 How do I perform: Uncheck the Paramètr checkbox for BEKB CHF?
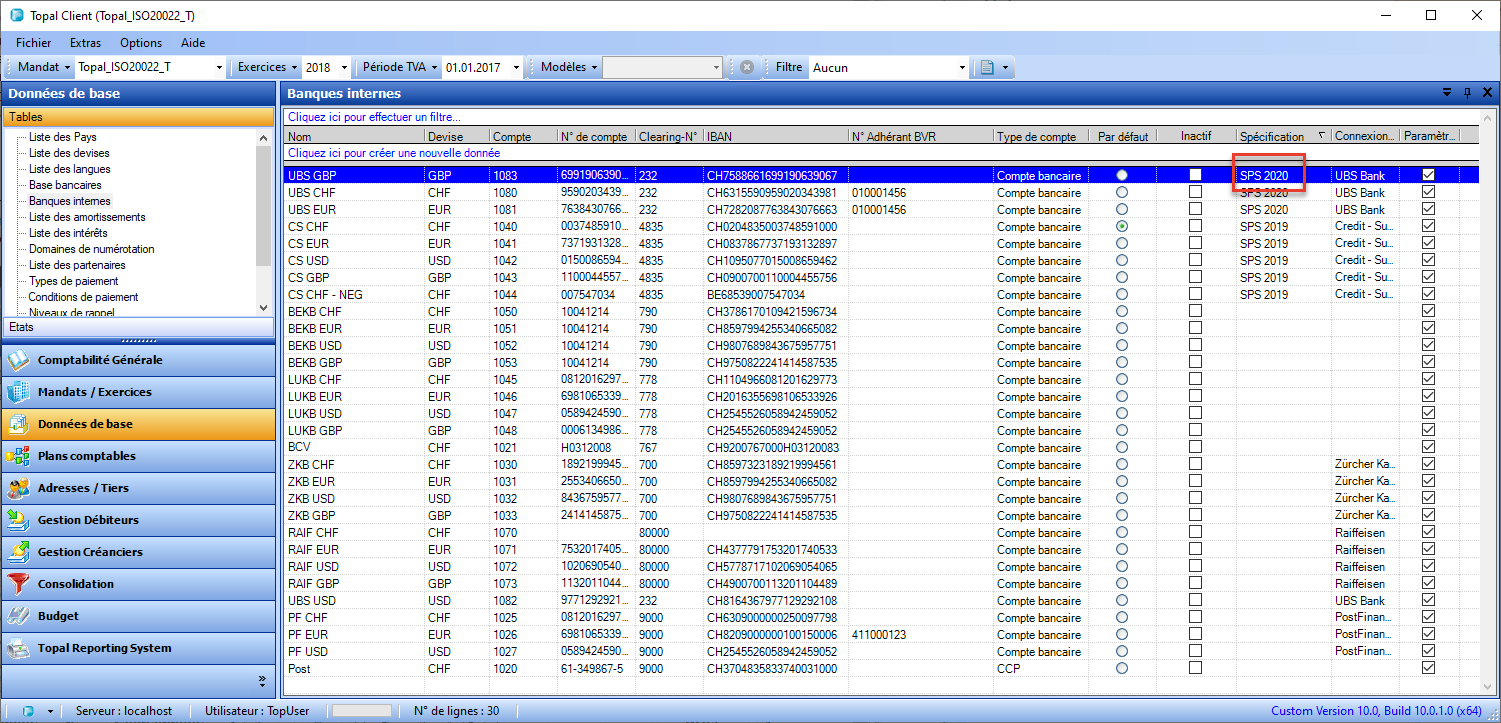pos(1428,311)
